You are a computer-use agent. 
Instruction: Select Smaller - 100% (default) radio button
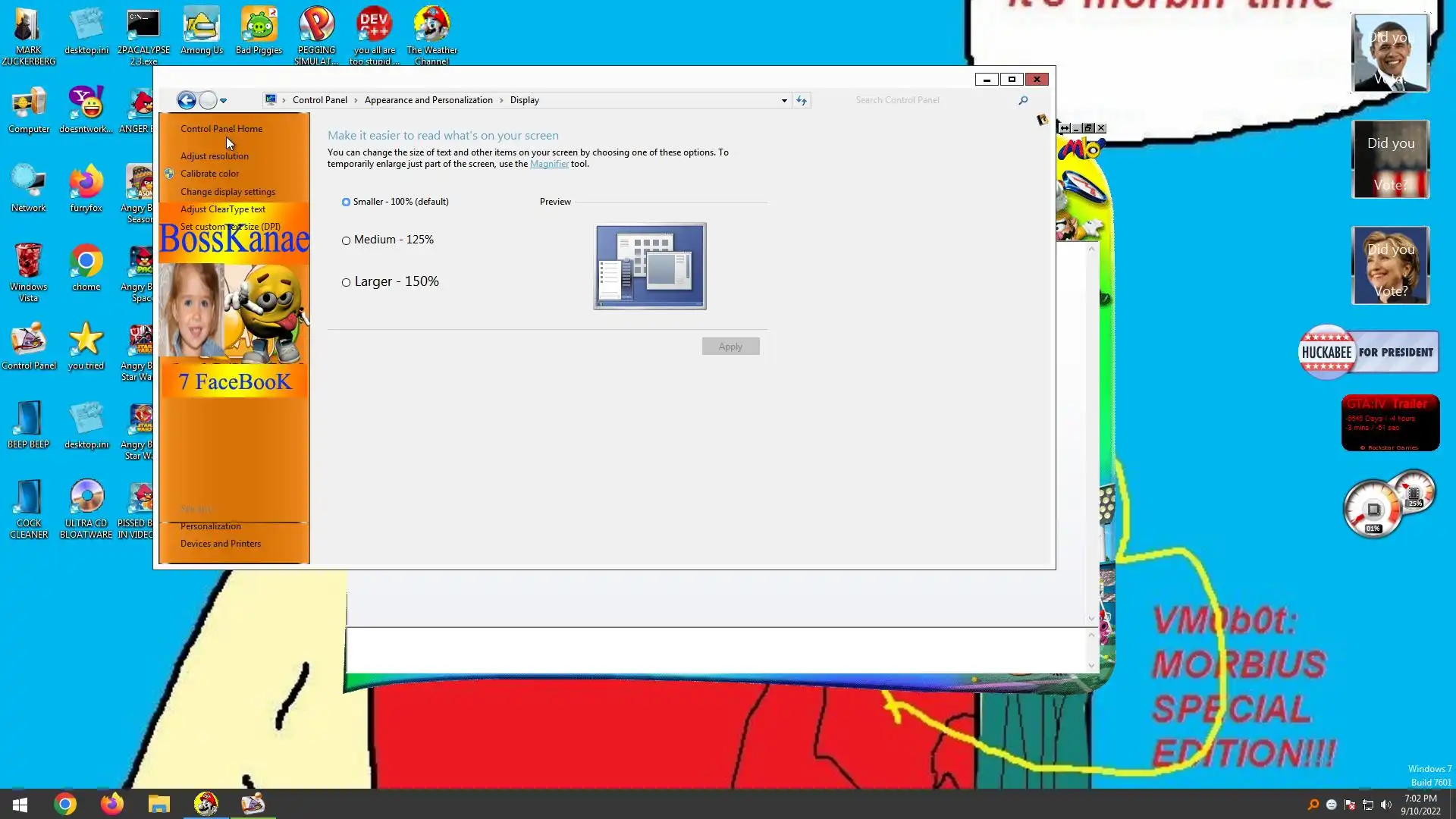pos(347,202)
